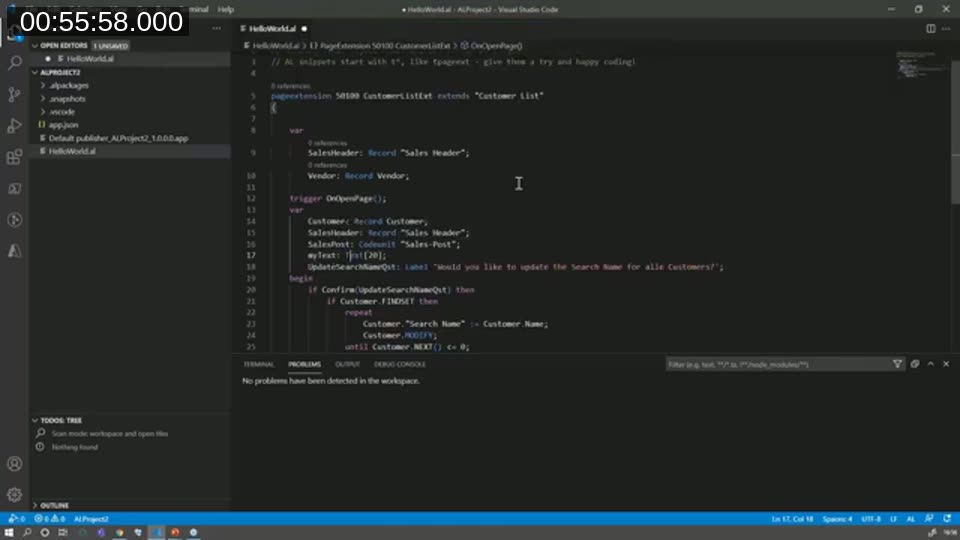The image size is (960, 540).
Task: Switch to the PROBLEMS panel tab
Action: click(x=304, y=364)
